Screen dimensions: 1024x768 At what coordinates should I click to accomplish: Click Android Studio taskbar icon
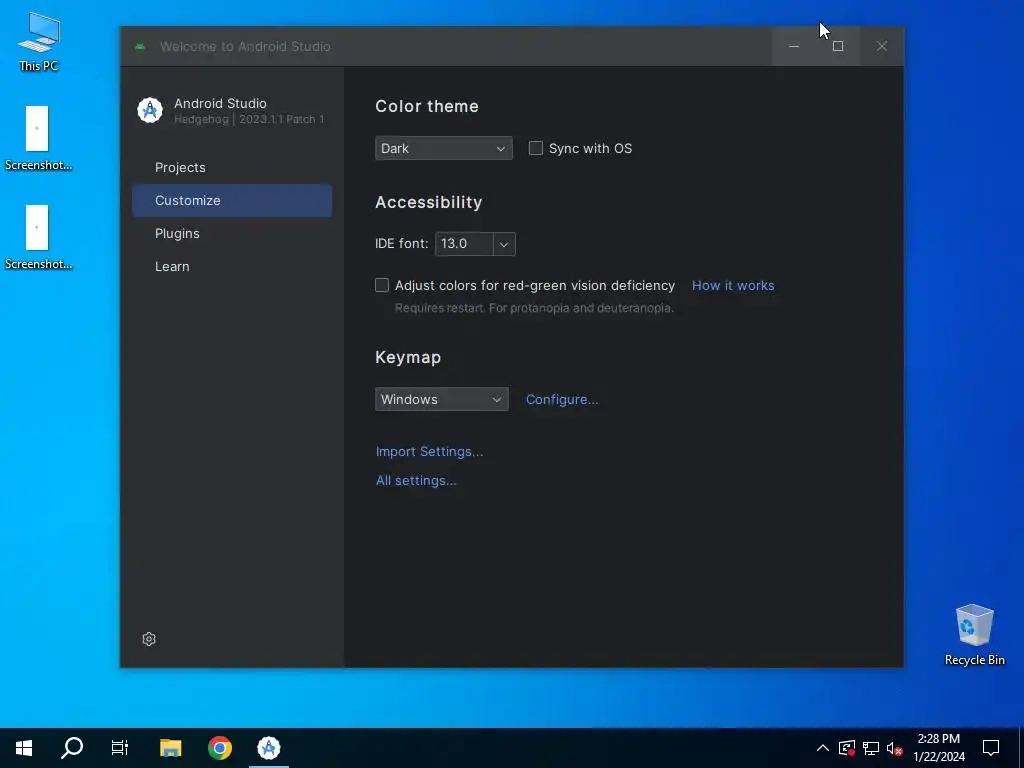[268, 748]
